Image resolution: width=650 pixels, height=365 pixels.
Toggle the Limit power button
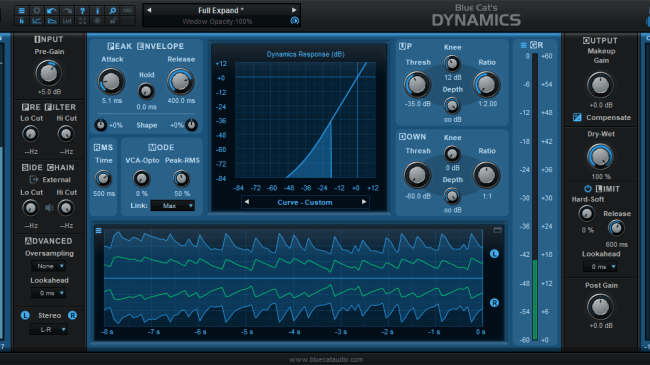588,189
